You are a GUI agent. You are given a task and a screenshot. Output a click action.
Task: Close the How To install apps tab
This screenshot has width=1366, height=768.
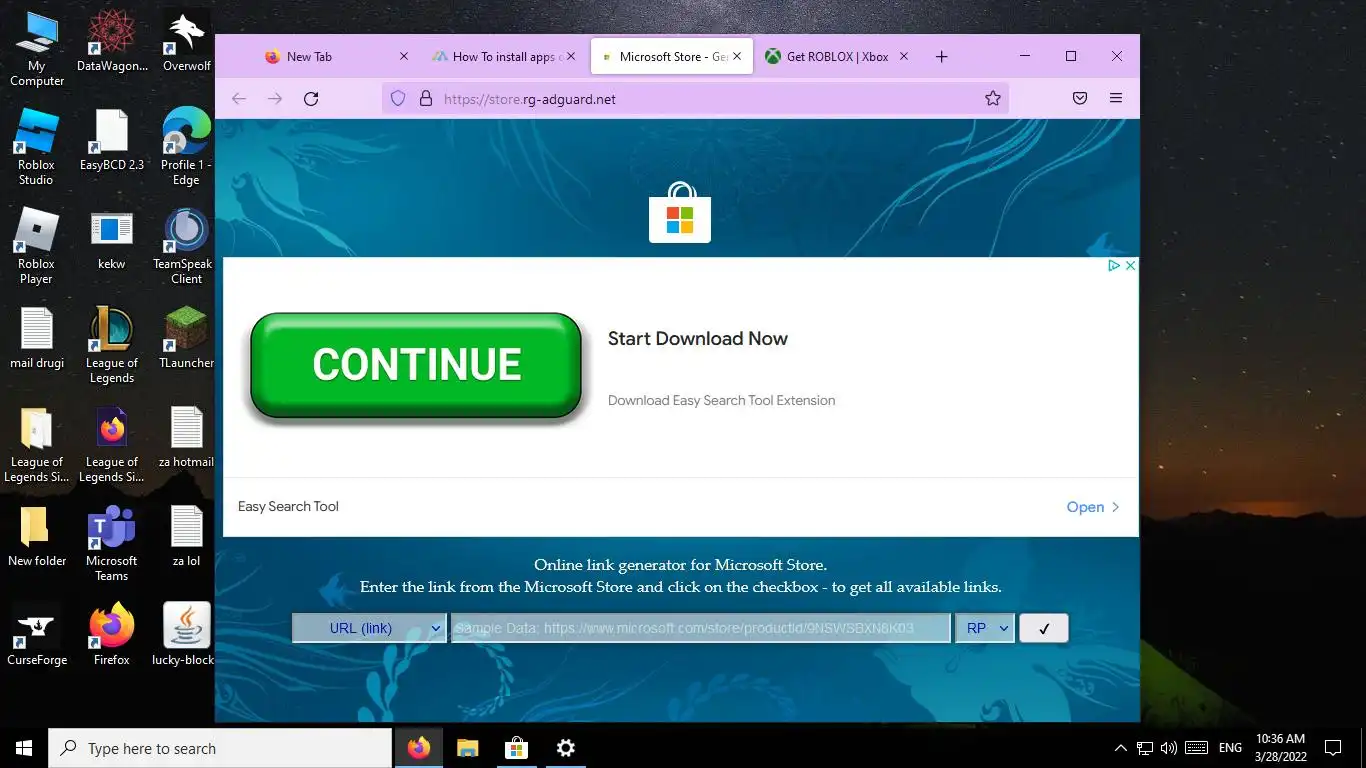point(571,57)
